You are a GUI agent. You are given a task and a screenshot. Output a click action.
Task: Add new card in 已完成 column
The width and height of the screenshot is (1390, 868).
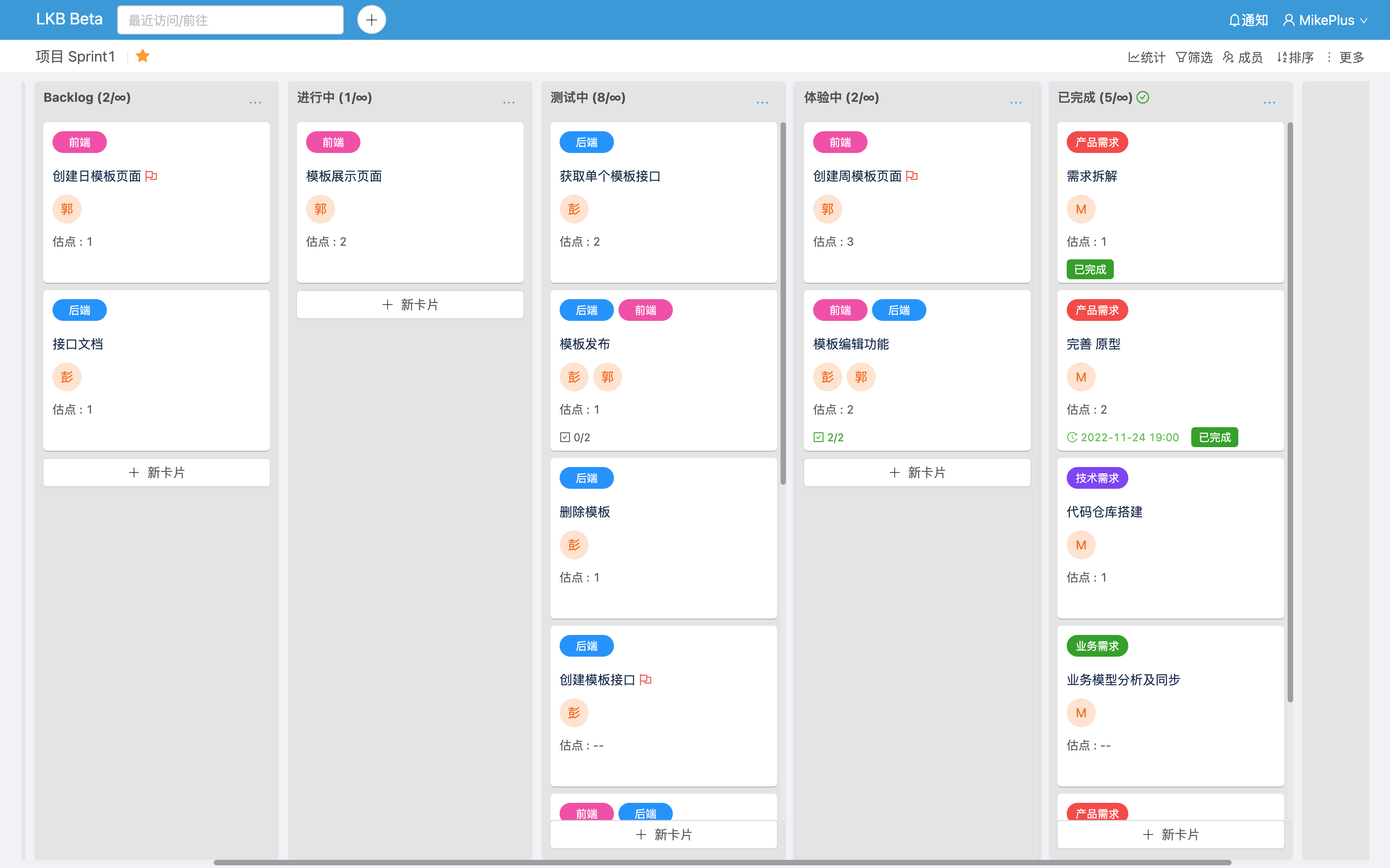(1170, 835)
